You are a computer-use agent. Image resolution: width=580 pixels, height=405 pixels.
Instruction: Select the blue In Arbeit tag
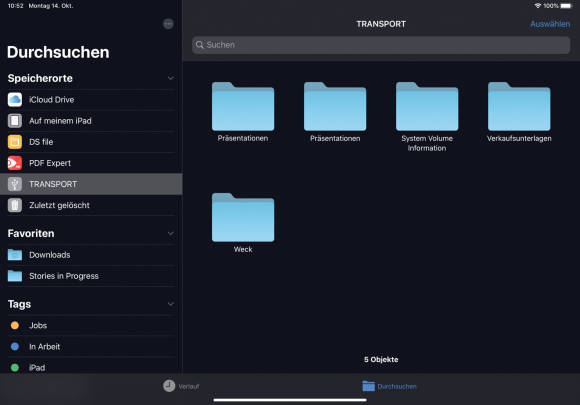(x=91, y=347)
